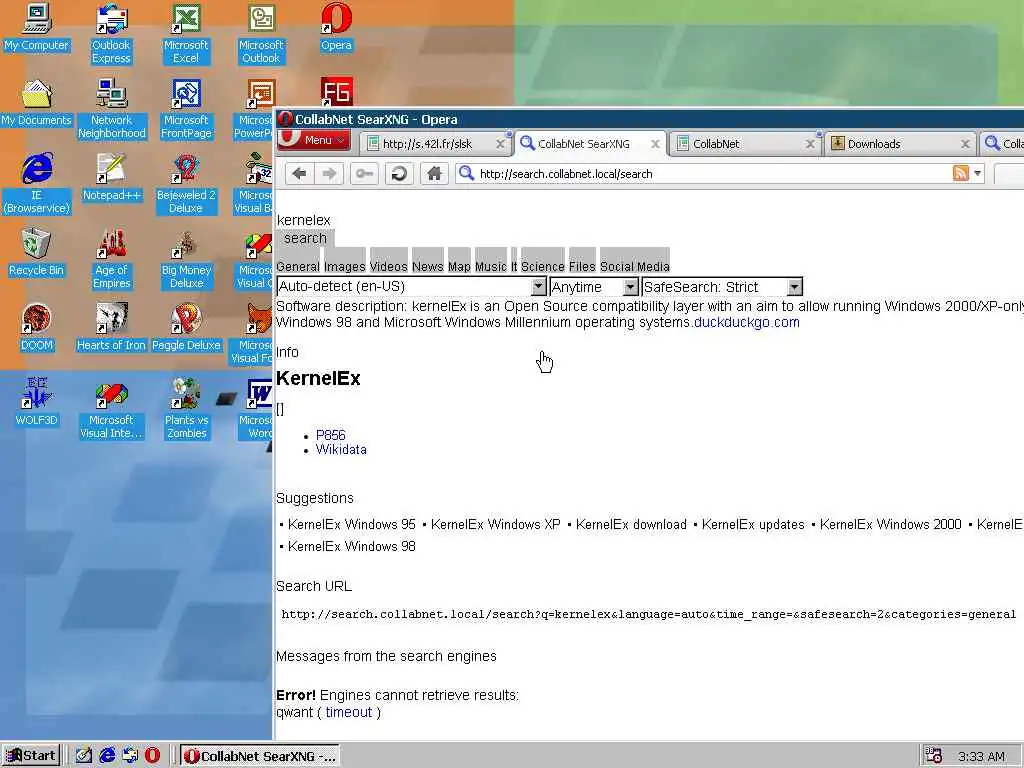Reload the current page in Opera
The image size is (1024, 768).
(x=399, y=174)
